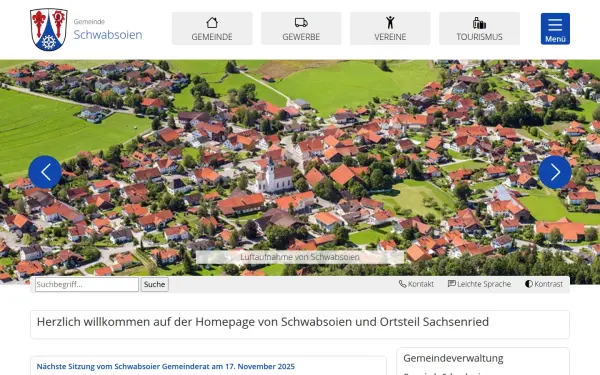The height and width of the screenshot is (375, 600).
Task: Open Nächste Sitzung Gemeinderat 17. November news link
Action: tap(166, 366)
